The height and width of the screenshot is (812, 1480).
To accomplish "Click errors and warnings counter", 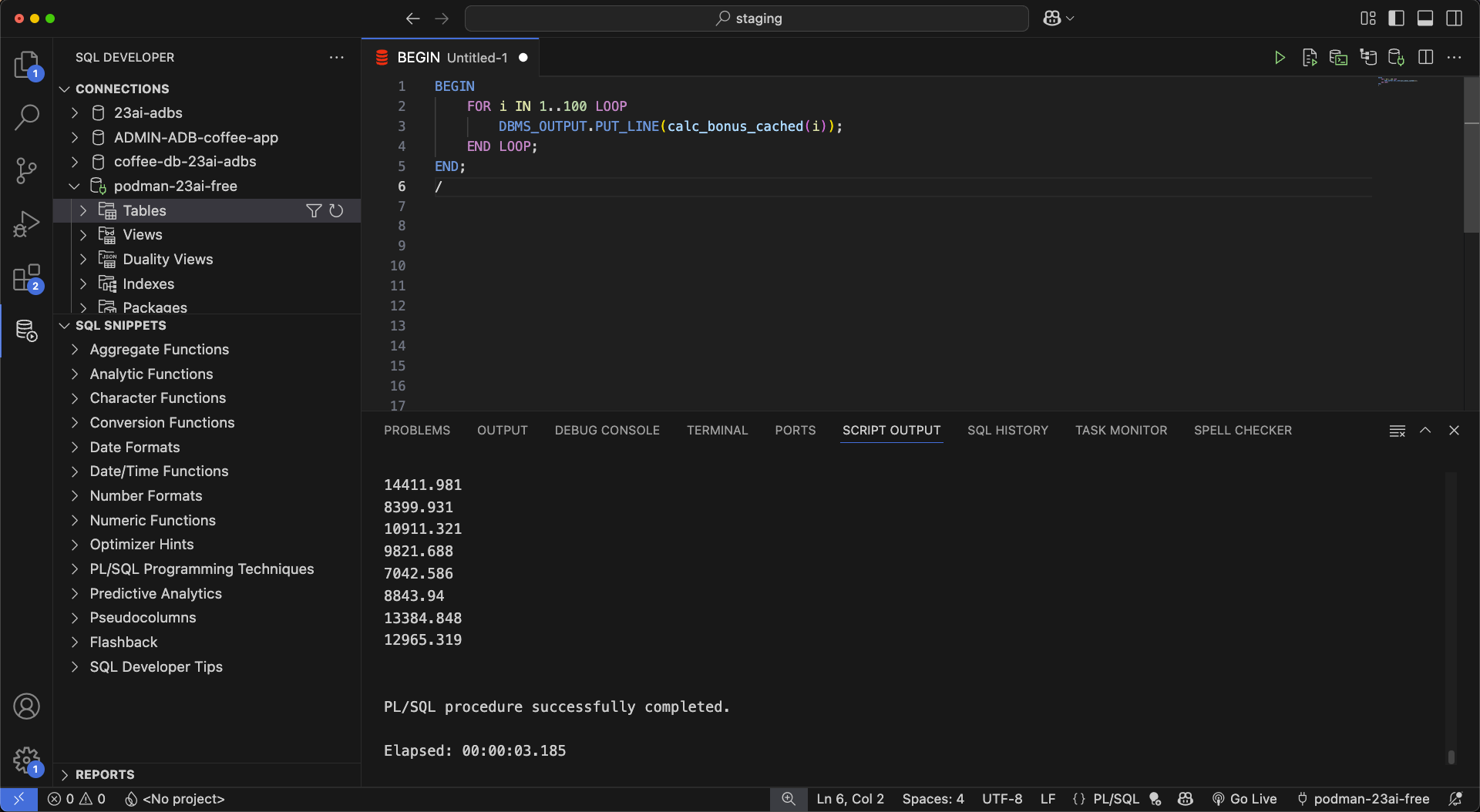I will [x=76, y=799].
